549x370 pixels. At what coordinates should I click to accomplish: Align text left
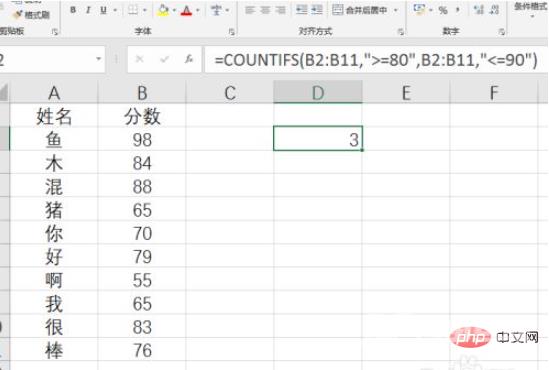249,10
